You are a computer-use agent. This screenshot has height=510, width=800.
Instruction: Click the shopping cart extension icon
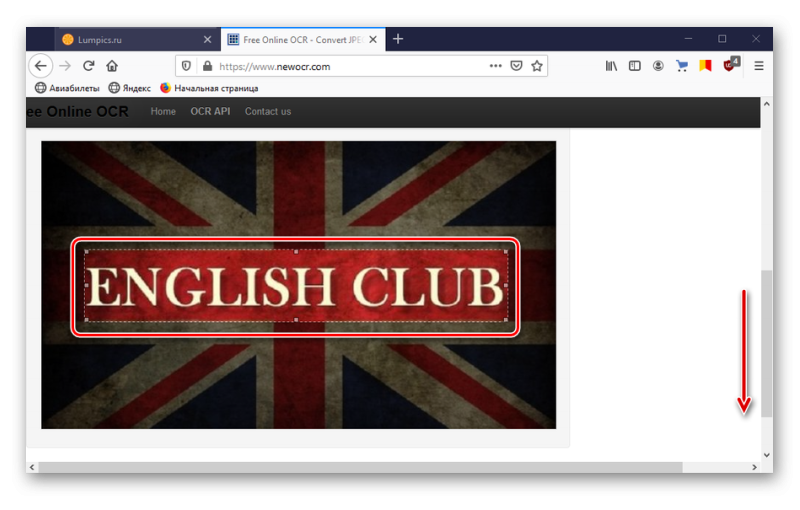(x=682, y=66)
